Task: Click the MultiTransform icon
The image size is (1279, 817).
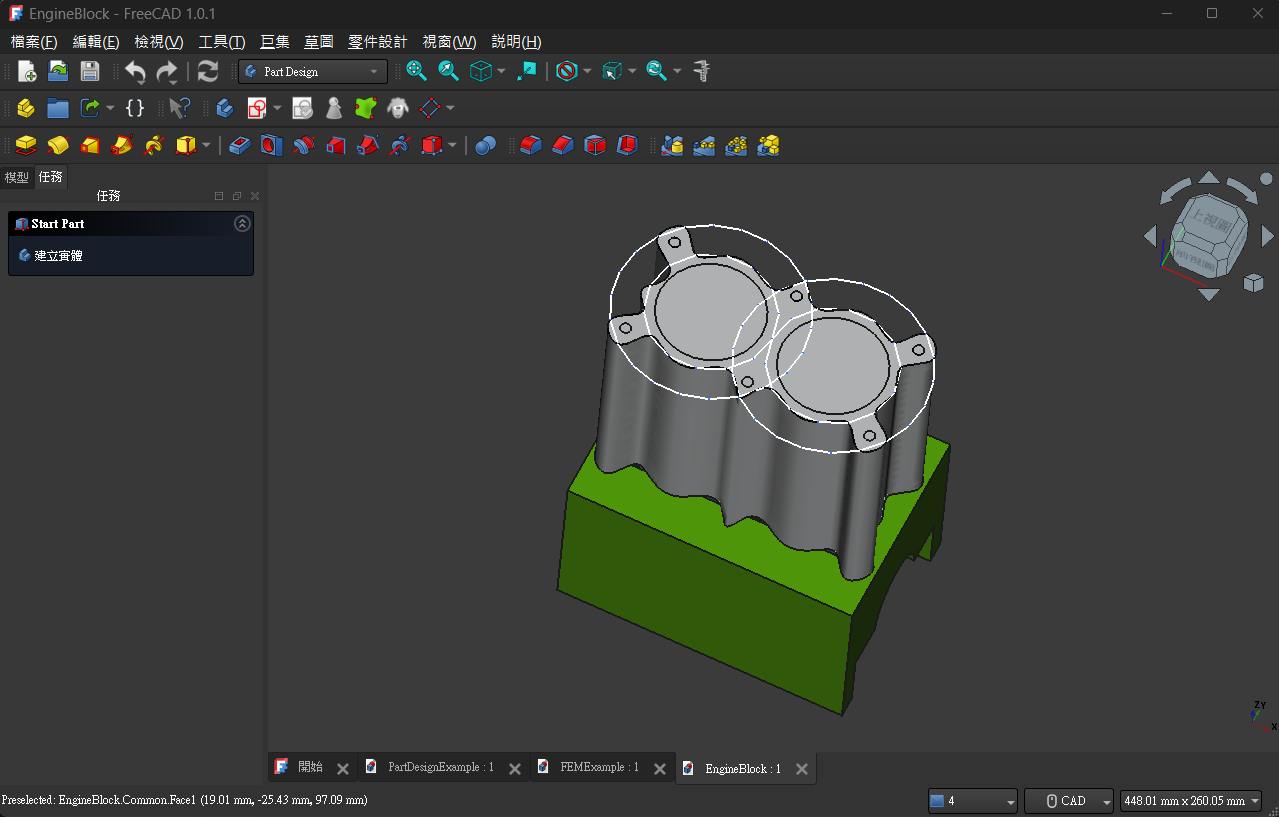Action: point(768,146)
